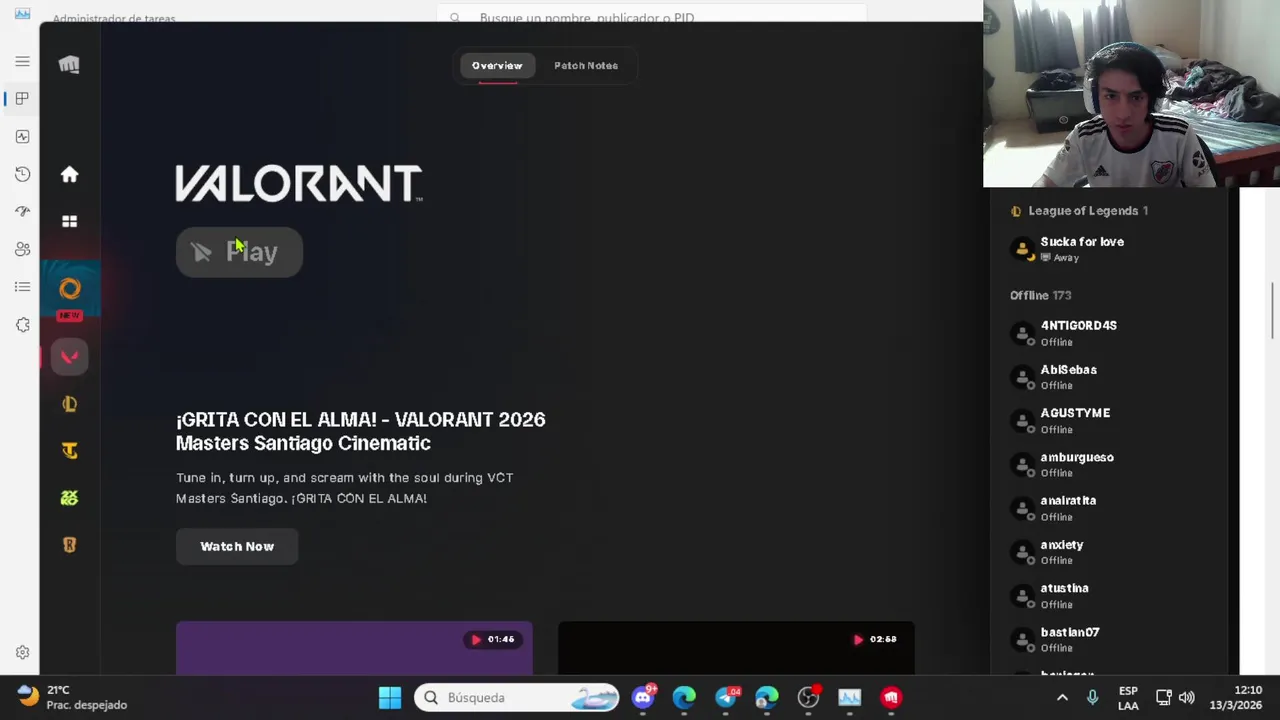Open Task Manager Processes page icon

pos(22,98)
